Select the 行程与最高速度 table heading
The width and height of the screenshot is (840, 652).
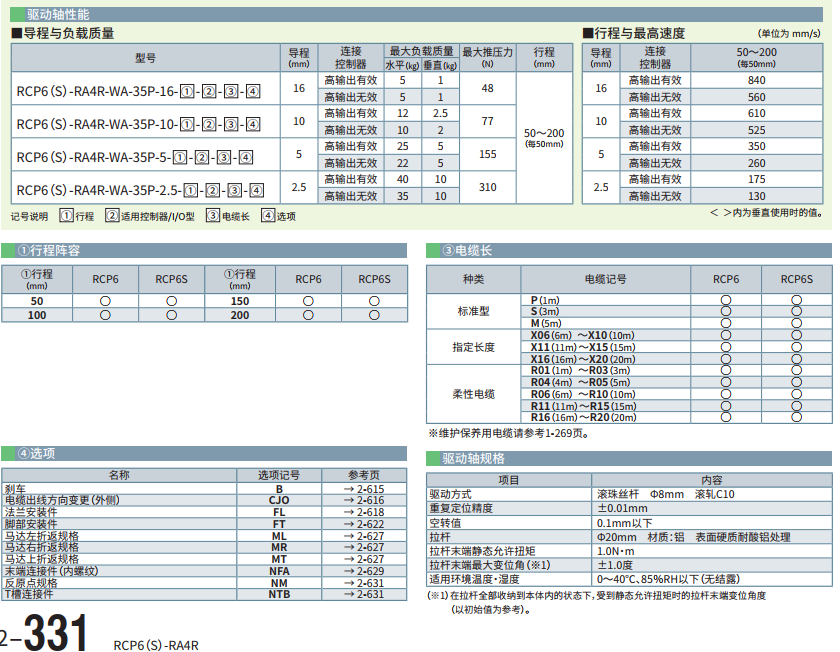coord(634,33)
